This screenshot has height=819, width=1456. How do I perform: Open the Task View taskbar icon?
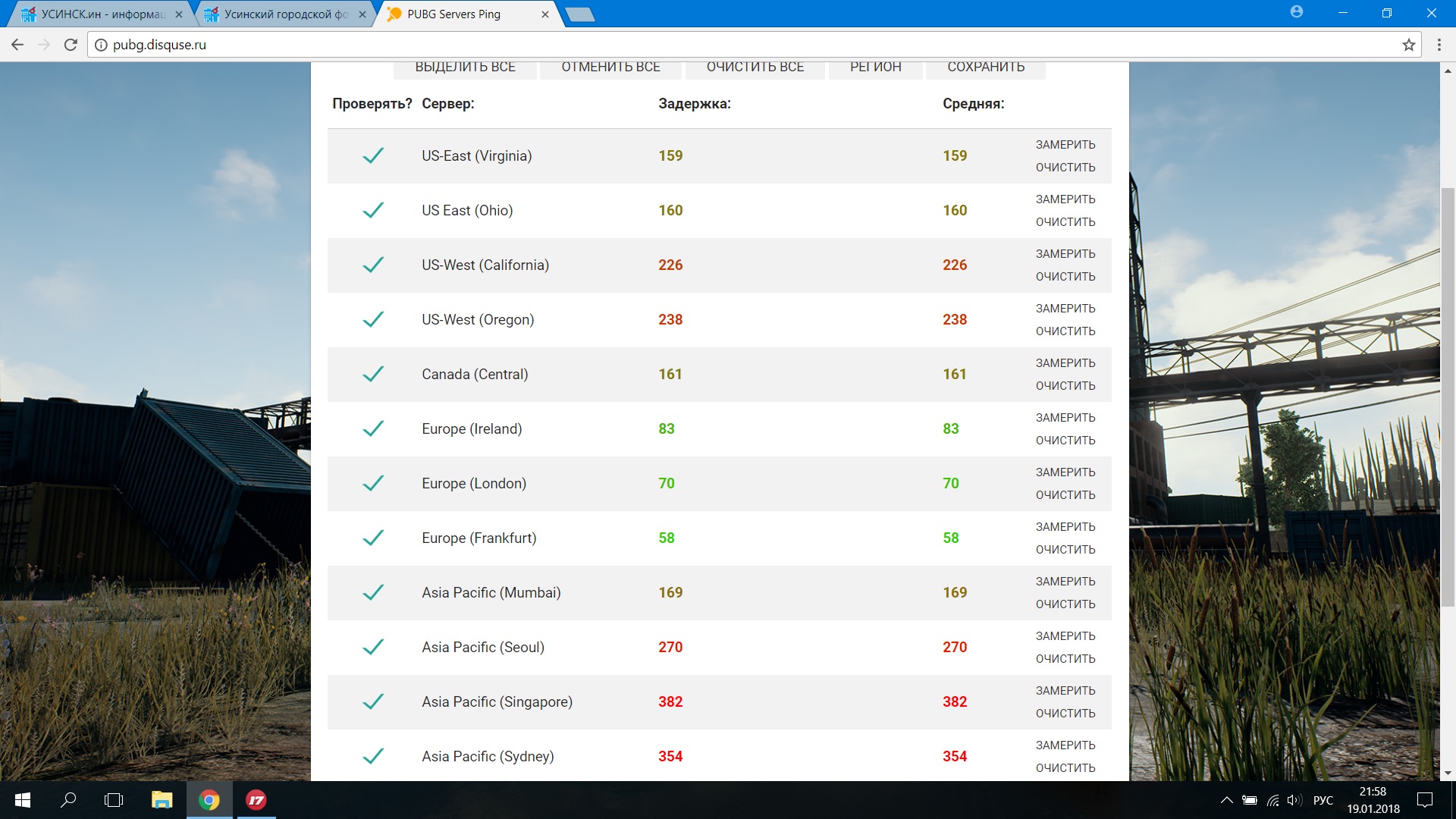[x=114, y=800]
